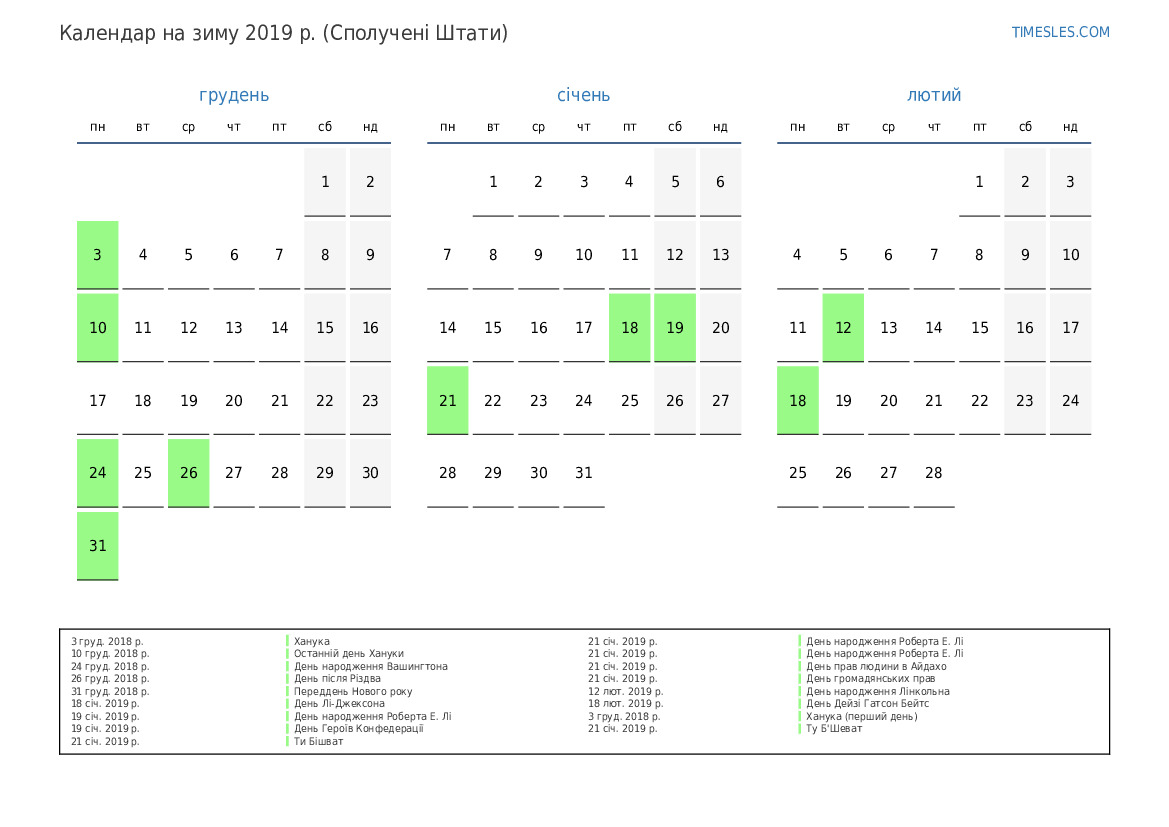Click the січень month heading

[583, 95]
